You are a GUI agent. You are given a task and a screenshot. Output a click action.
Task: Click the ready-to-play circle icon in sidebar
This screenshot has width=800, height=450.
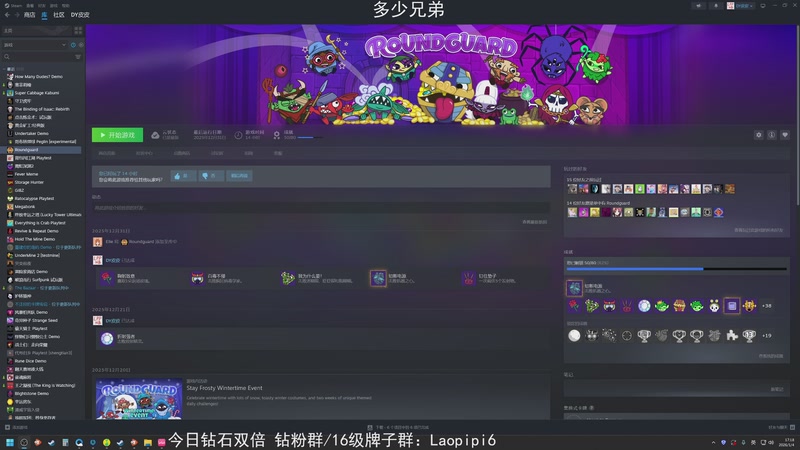coord(81,45)
